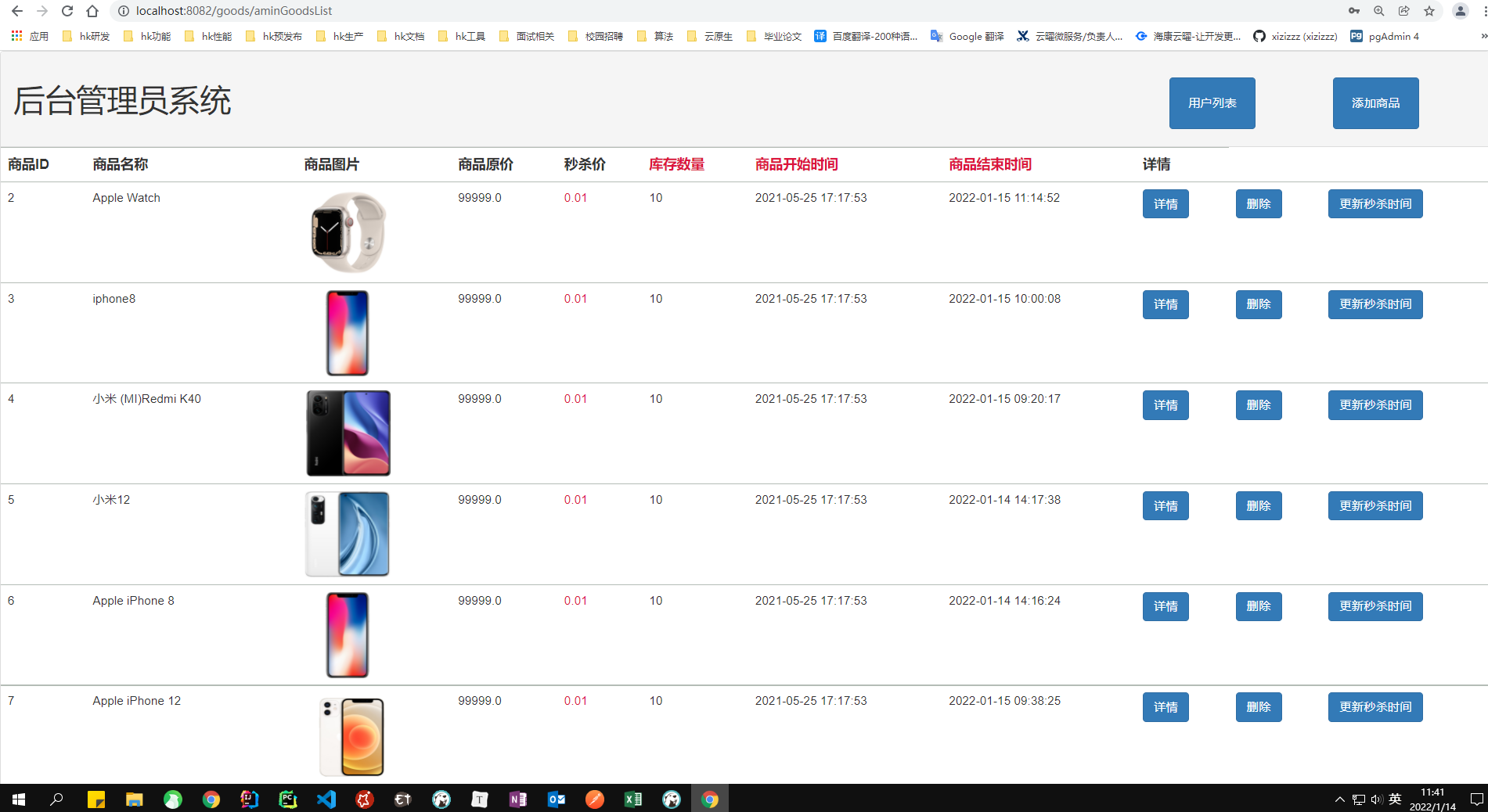
Task: Reload the page with refresh icon
Action: (x=67, y=11)
